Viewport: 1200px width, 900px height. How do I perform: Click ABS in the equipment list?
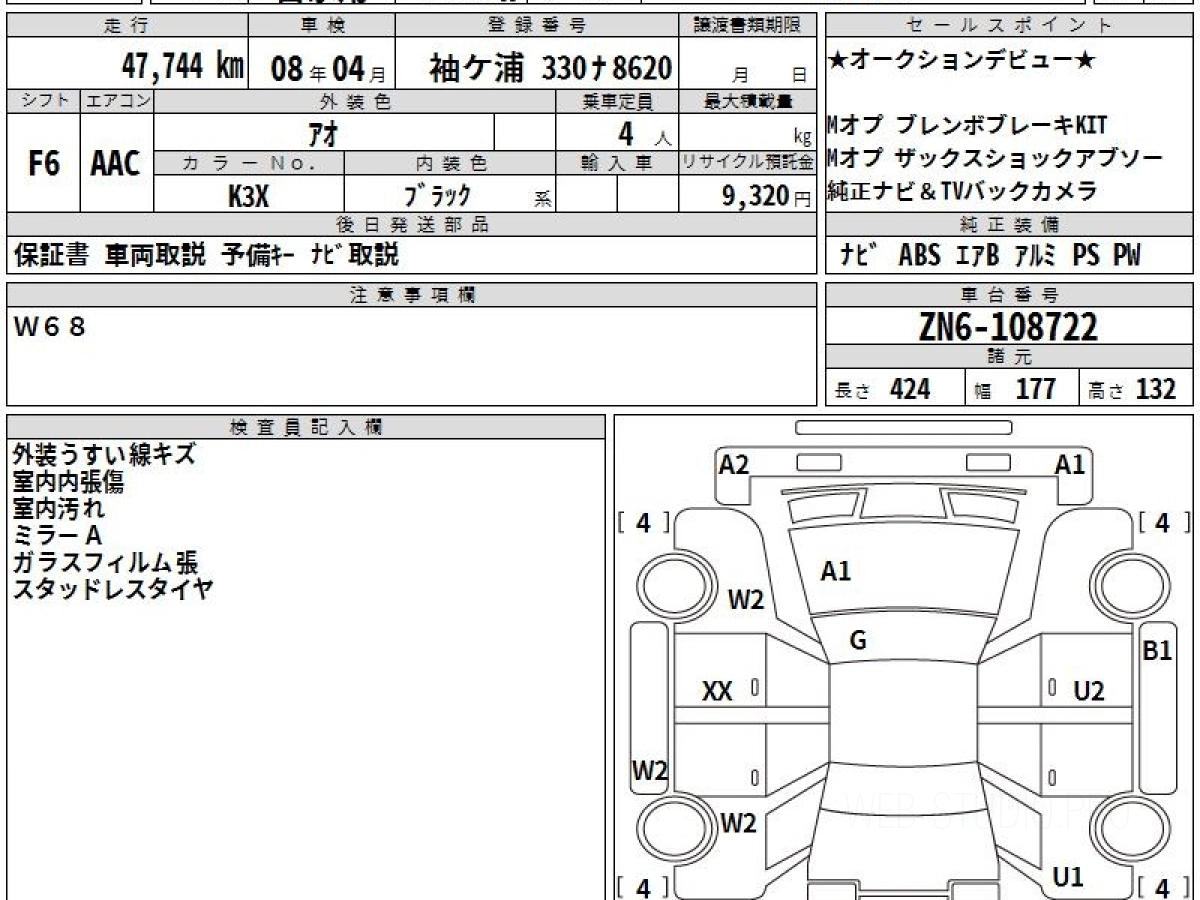[920, 256]
